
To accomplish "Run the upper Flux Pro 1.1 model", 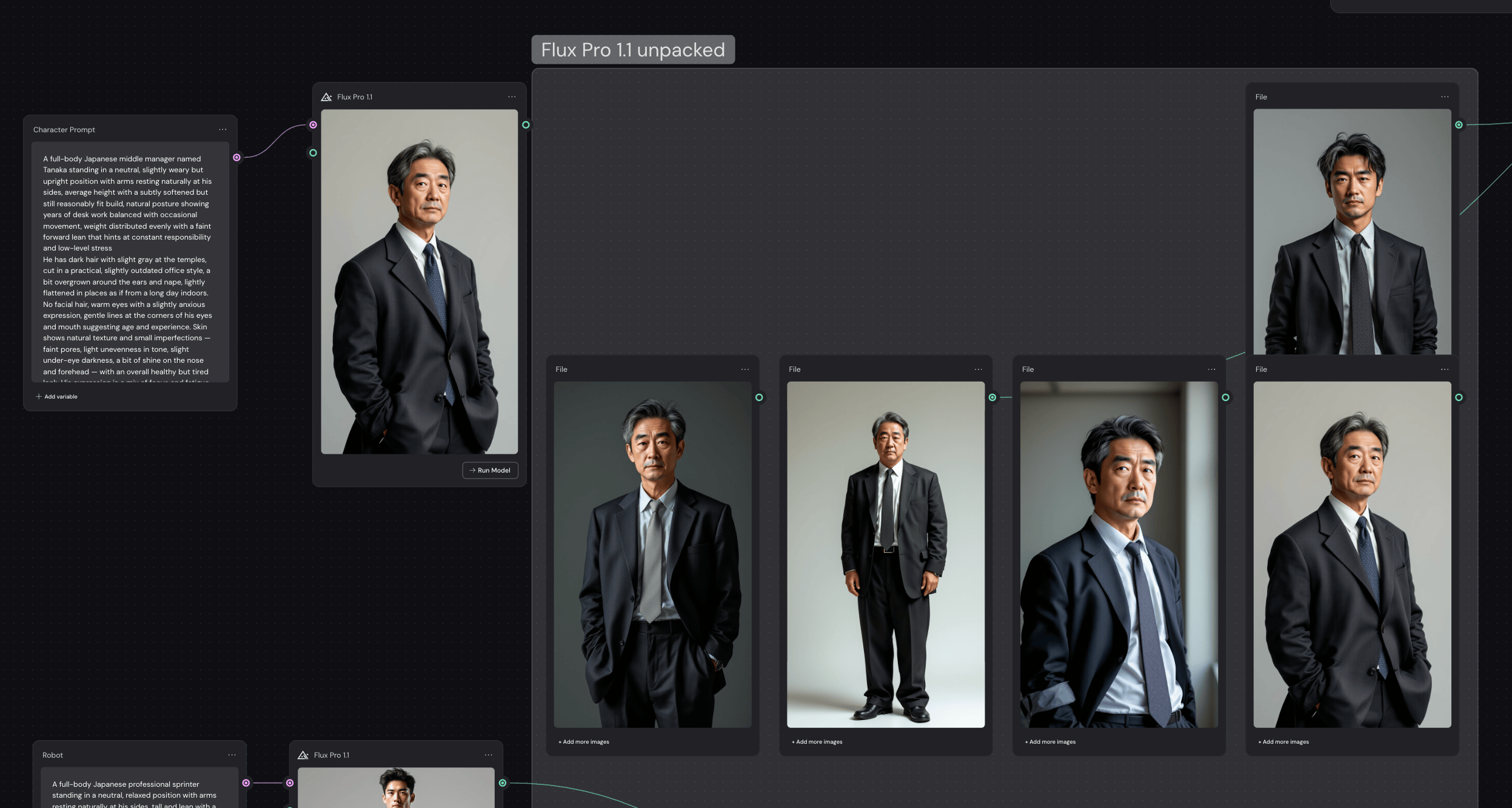I will click(x=490, y=470).
